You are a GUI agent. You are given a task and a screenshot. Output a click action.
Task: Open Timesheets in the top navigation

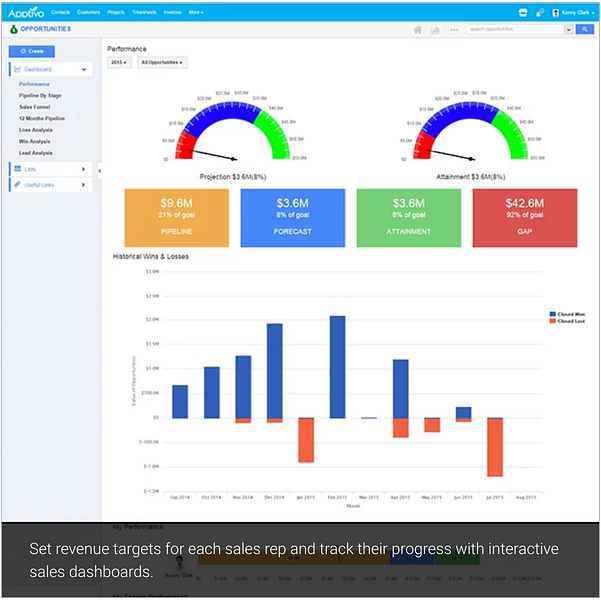tap(144, 12)
